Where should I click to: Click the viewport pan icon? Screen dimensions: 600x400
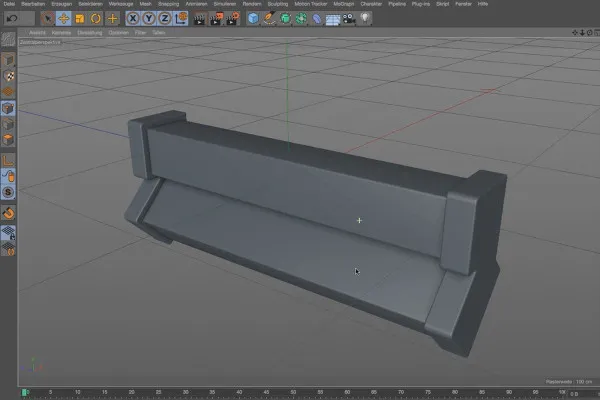[575, 33]
